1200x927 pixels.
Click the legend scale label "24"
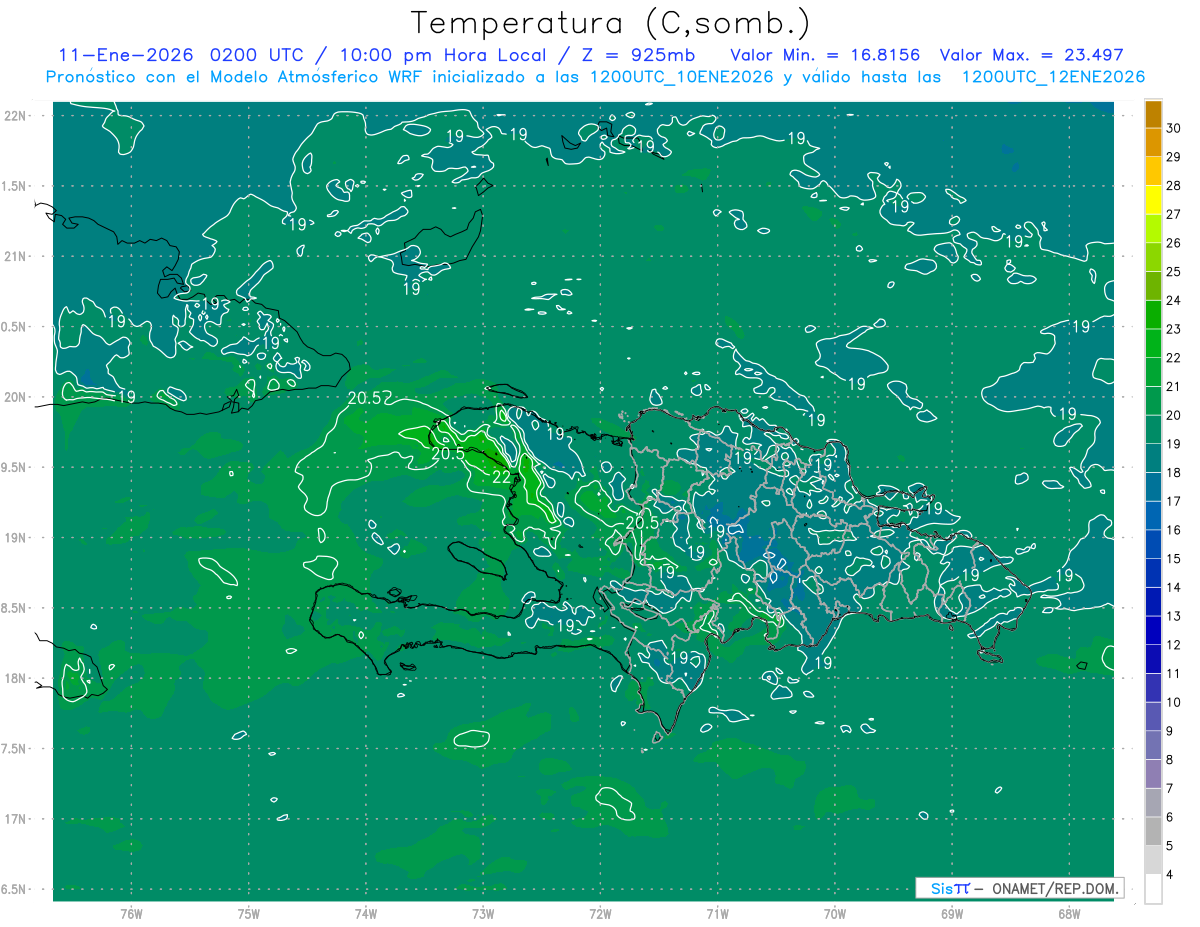tap(1174, 300)
